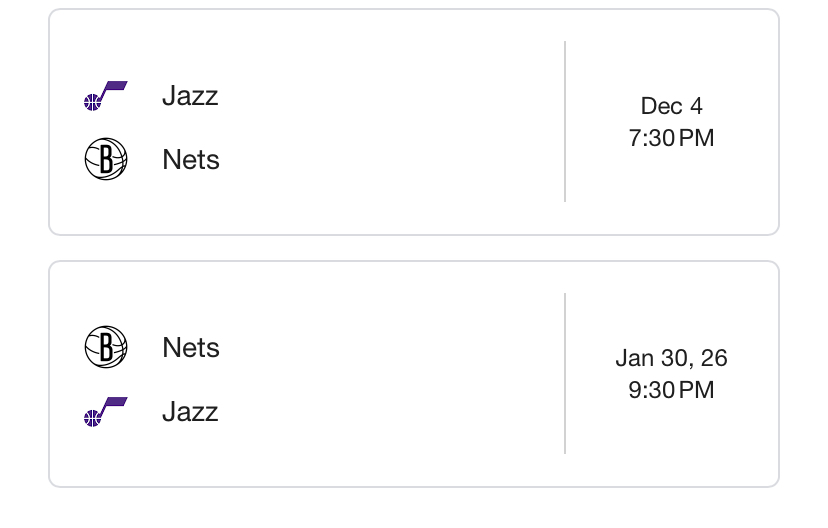Click the vertical divider in Dec 4 card
Image resolution: width=828 pixels, height=528 pixels.
coord(565,122)
